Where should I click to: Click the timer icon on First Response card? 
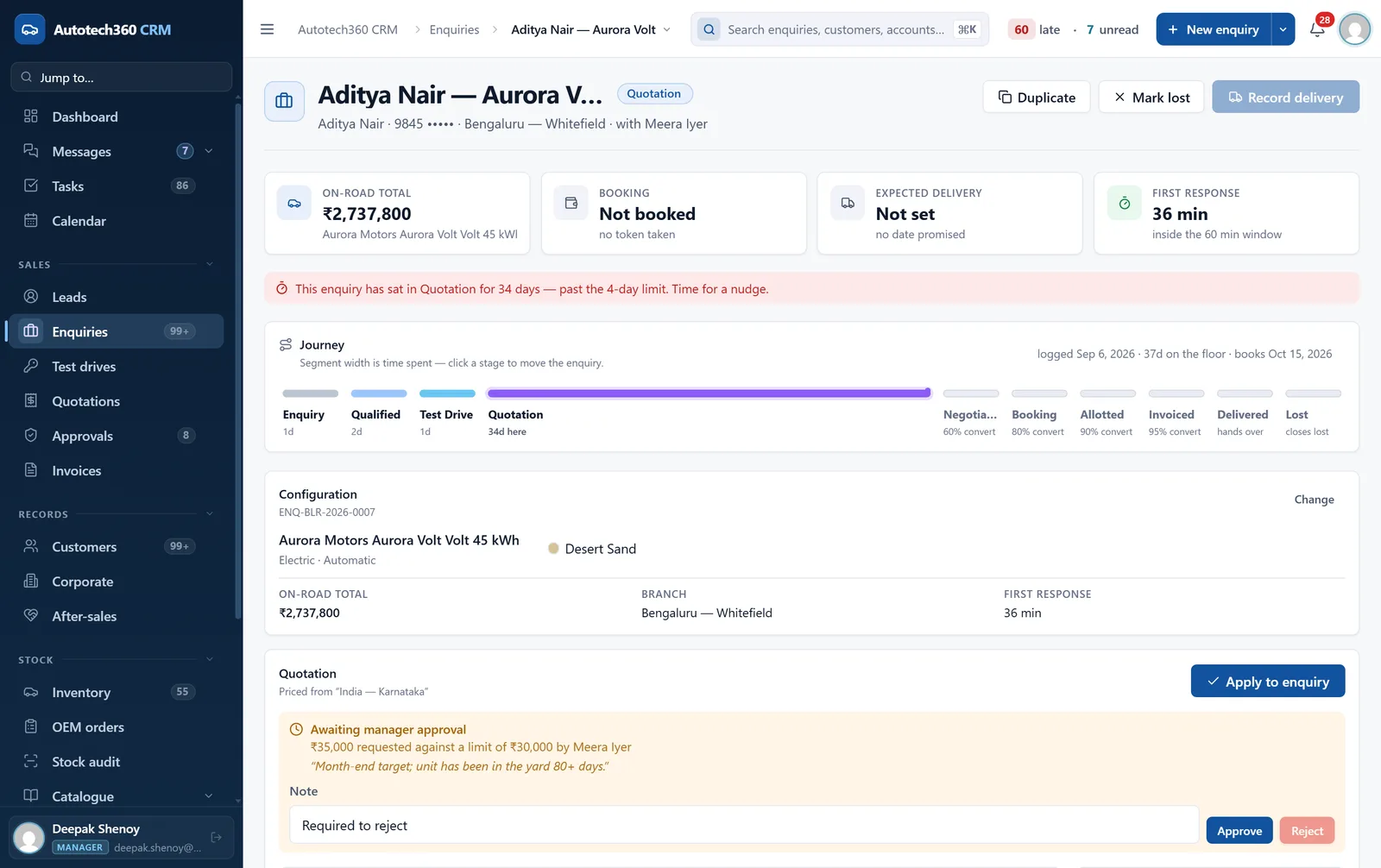click(1124, 204)
